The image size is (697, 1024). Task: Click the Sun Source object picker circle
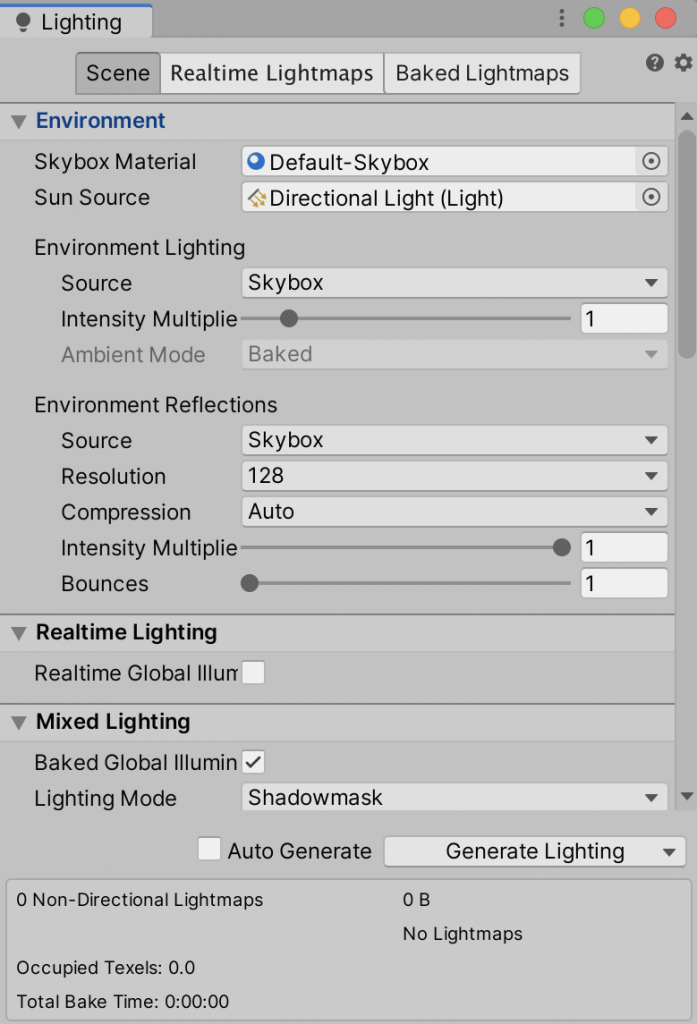(x=651, y=198)
